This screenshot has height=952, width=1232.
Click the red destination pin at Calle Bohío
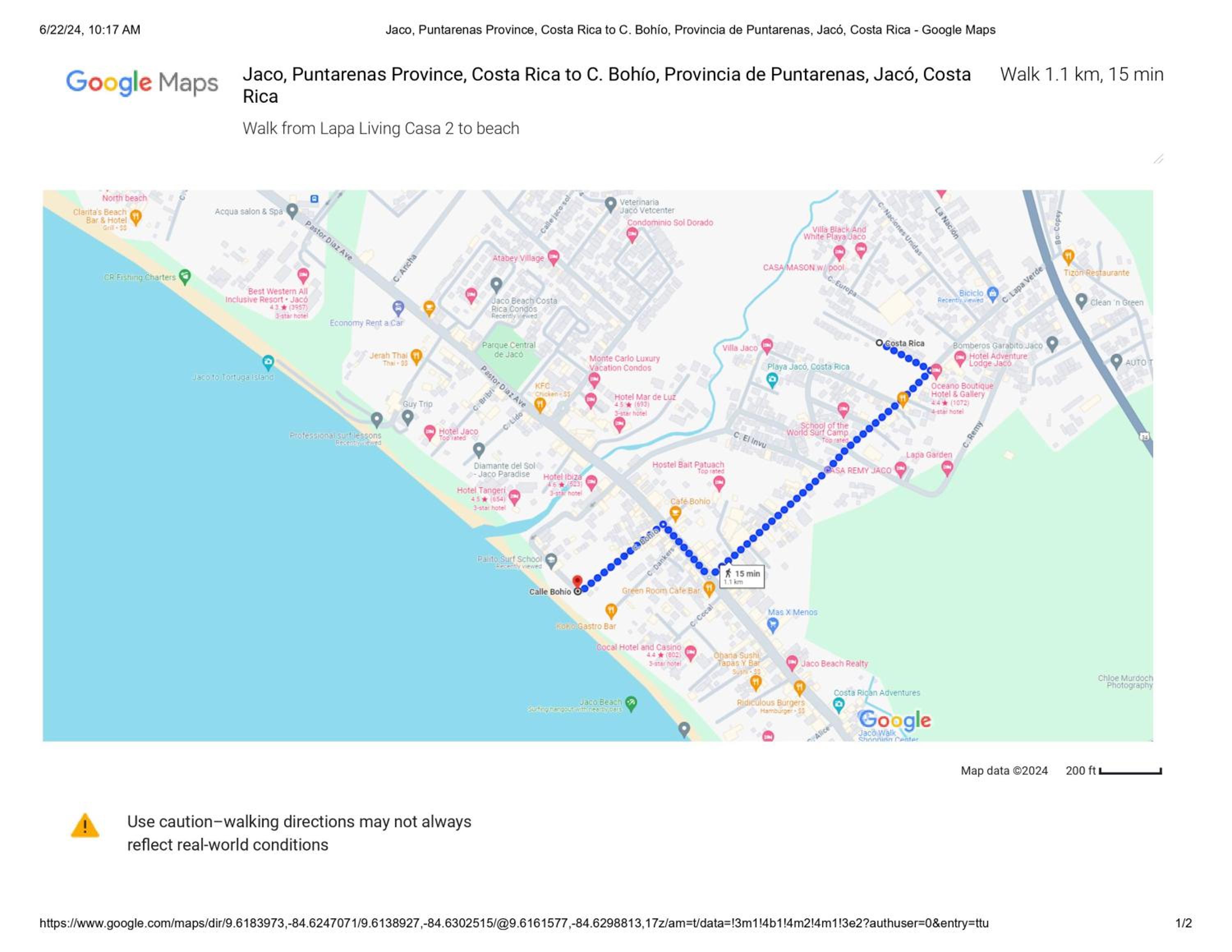tap(577, 582)
